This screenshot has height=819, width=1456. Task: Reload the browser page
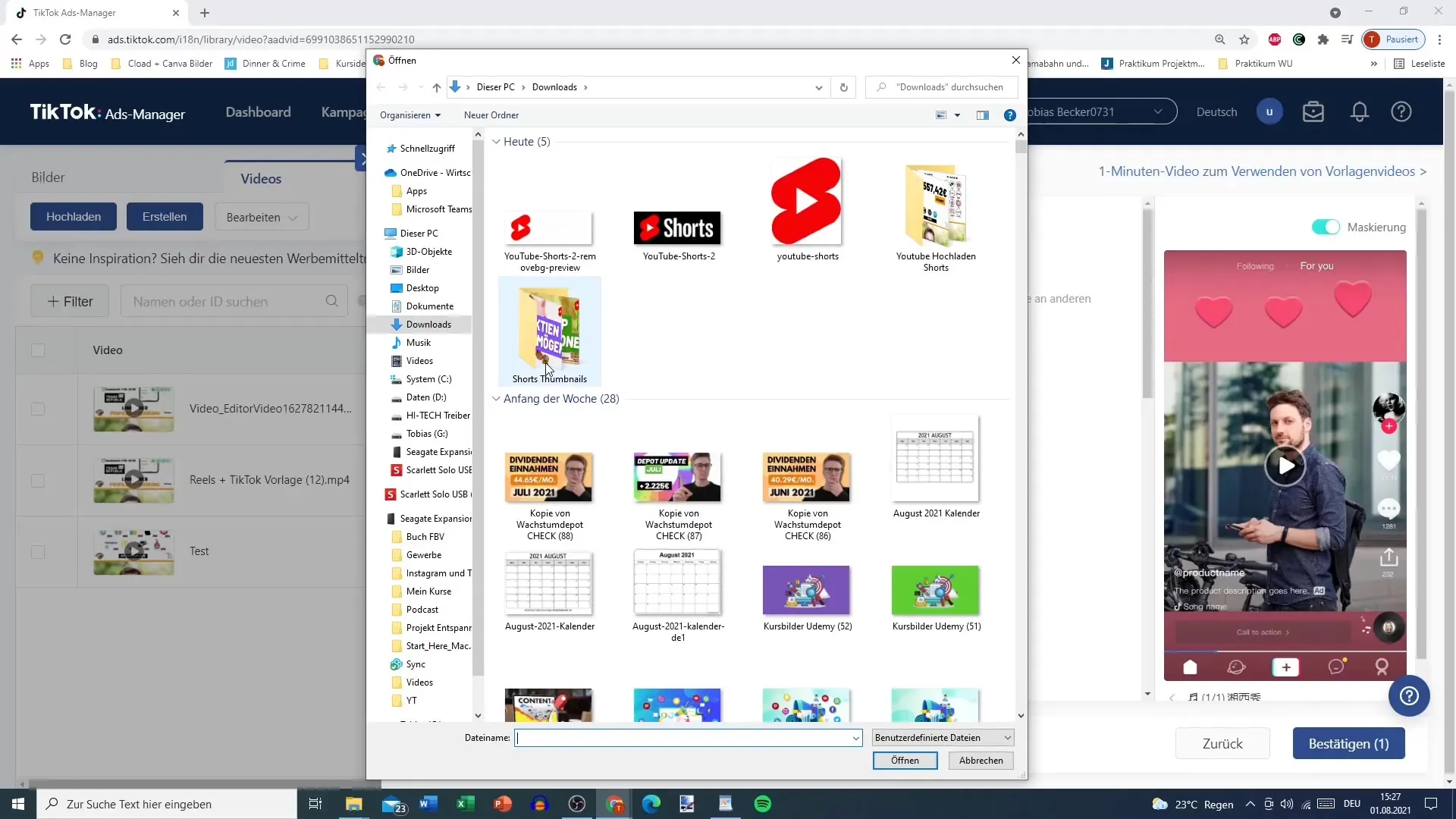tap(65, 39)
